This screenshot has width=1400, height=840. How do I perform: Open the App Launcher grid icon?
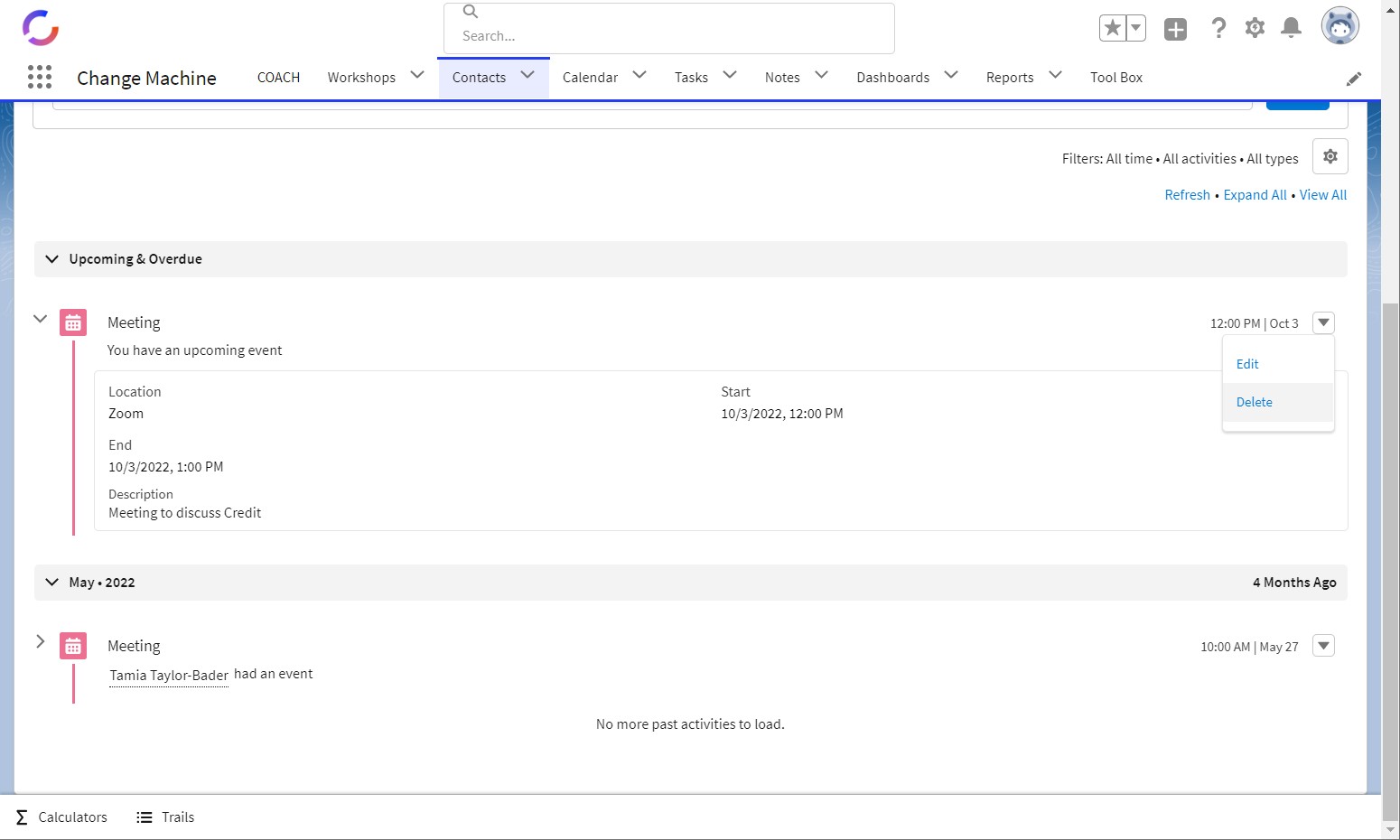[x=40, y=77]
